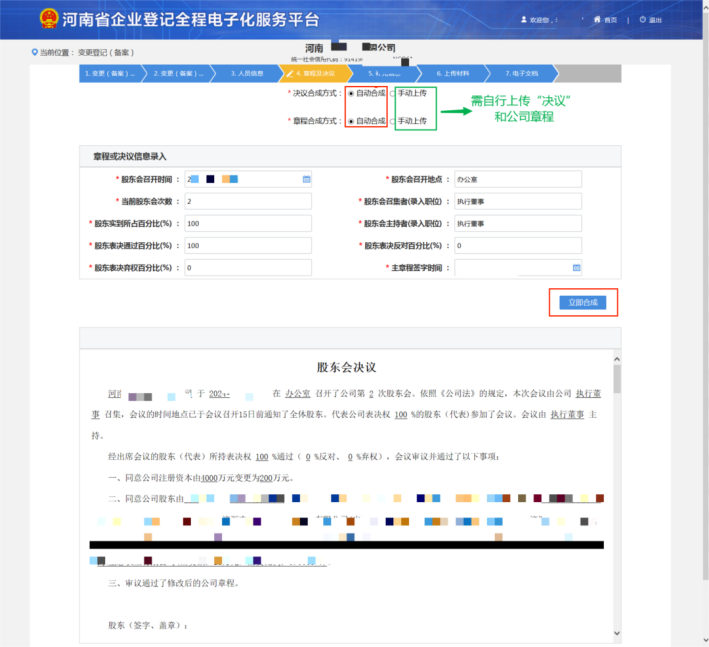
Task: Choose 手动上传 for 章程合成方式
Action: (x=393, y=120)
